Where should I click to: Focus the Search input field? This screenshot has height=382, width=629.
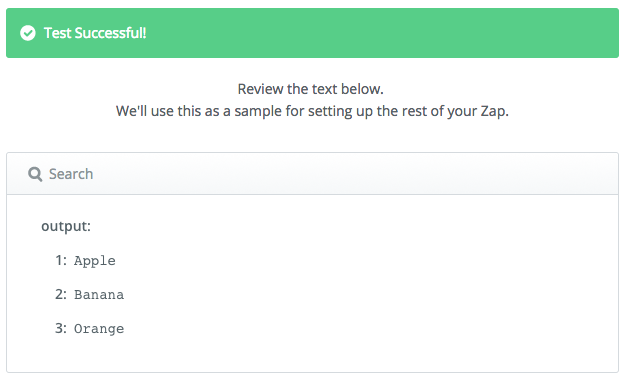312,174
